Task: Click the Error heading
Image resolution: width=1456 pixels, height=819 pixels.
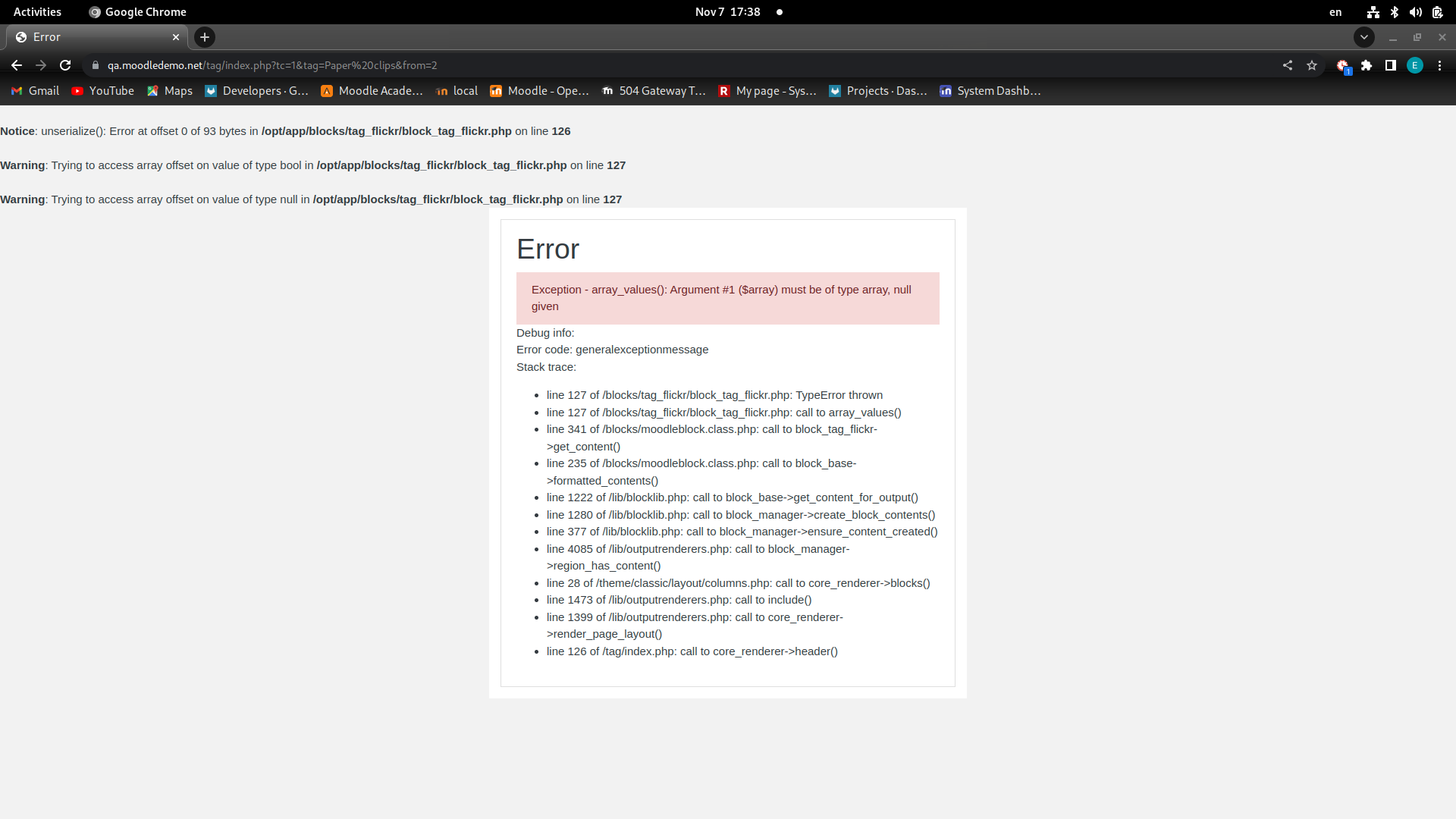Action: [x=548, y=249]
